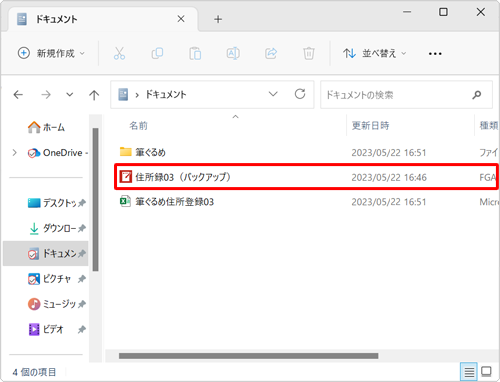Screen dimensions: 500x382
Task: Click the FGA type cell
Action: [488, 177]
